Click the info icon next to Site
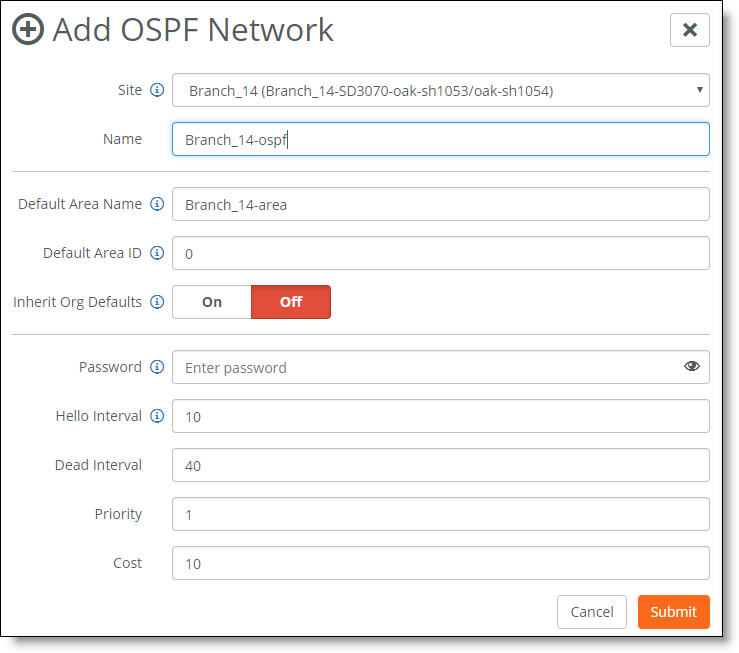This screenshot has height=653, width=739. 157,90
